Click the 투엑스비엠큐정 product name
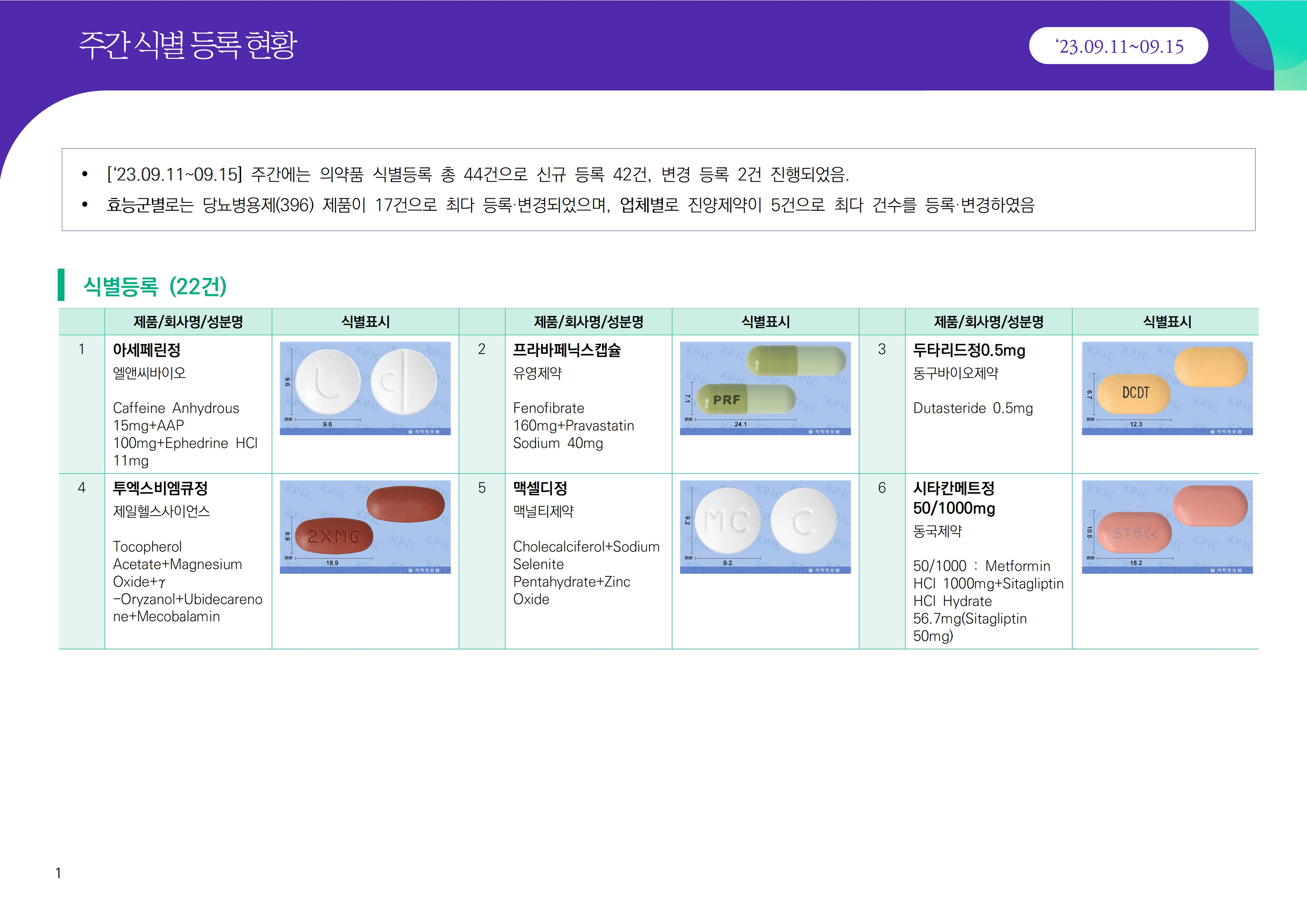 (160, 488)
